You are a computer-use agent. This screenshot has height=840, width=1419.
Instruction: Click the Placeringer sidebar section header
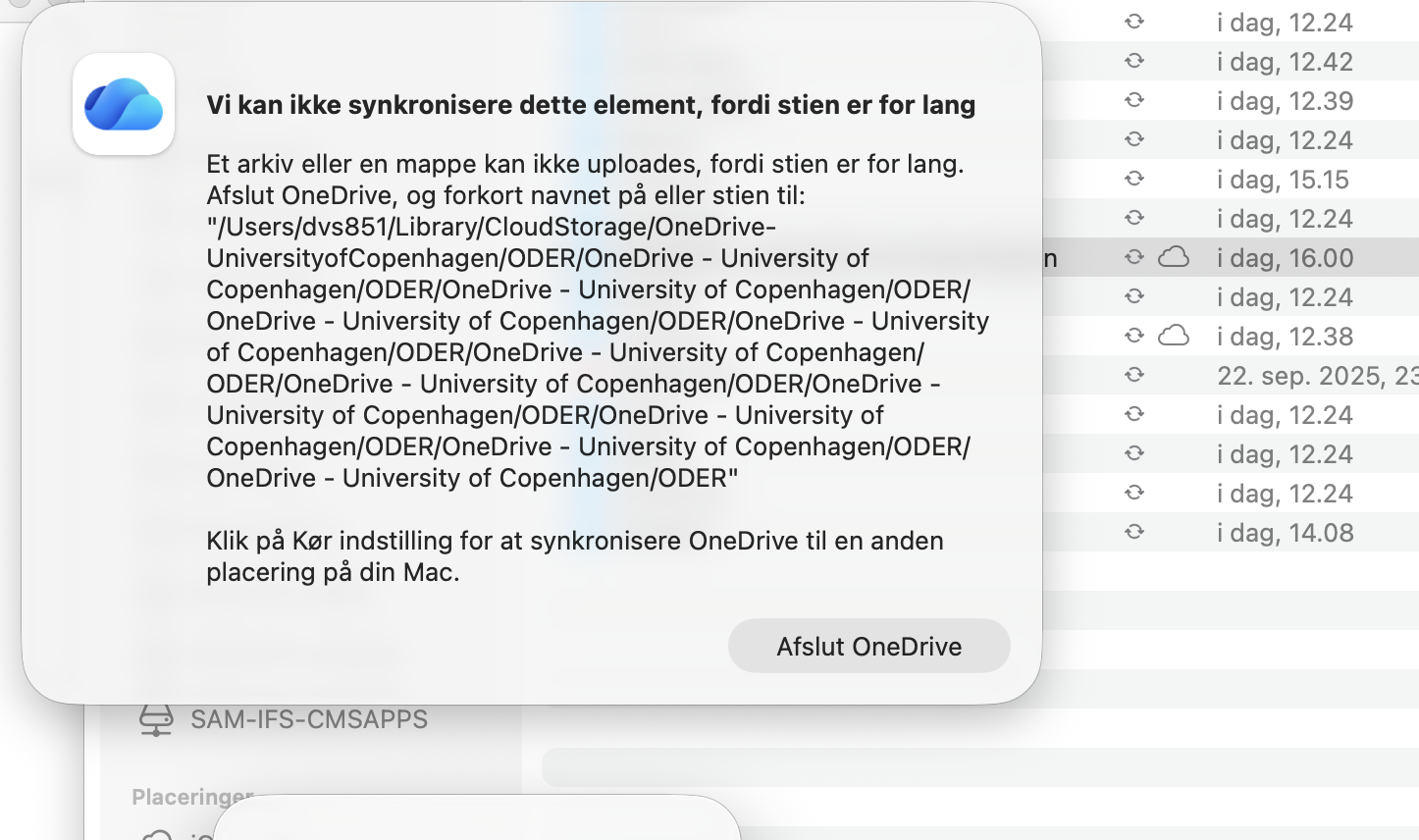[x=192, y=797]
